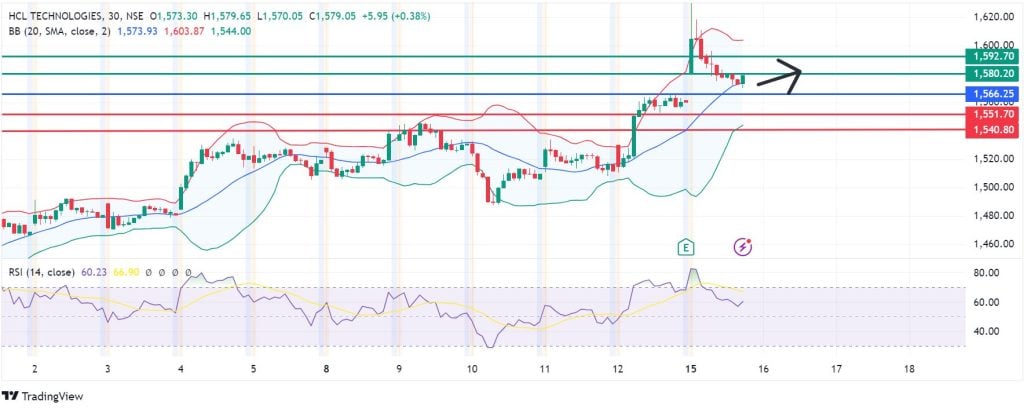Click the 1,460.00 price axis value
This screenshot has height=409, width=1024.
point(993,244)
